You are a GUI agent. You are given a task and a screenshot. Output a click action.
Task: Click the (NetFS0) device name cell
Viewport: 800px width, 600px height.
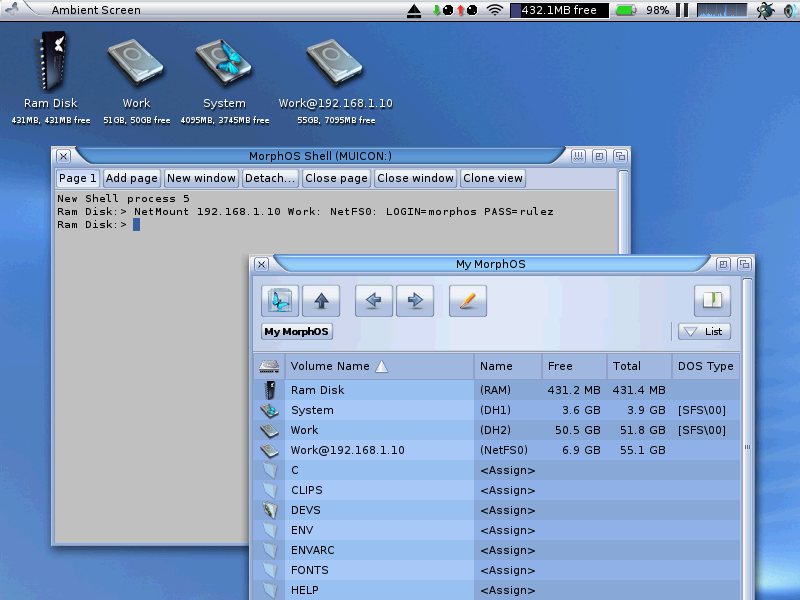504,450
